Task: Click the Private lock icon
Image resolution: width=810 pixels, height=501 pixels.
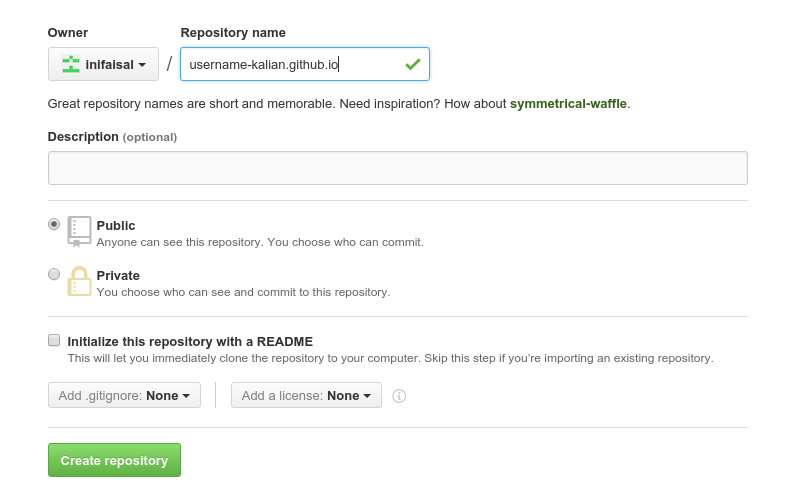Action: pos(79,281)
